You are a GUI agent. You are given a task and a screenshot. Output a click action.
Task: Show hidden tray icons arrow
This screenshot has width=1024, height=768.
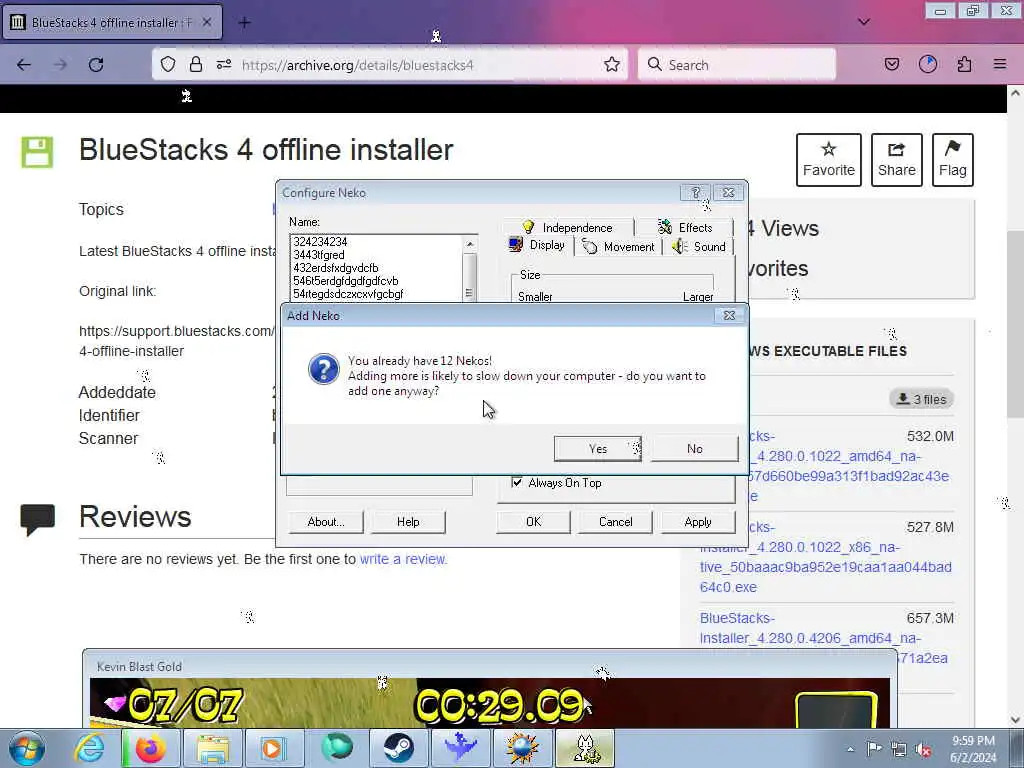coord(850,749)
